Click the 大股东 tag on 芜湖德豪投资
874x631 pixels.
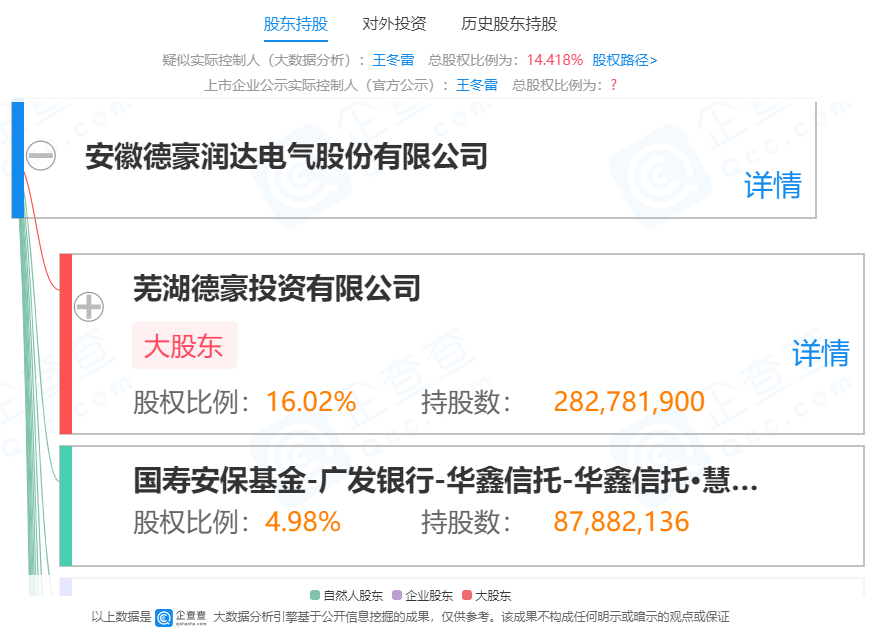(x=185, y=346)
